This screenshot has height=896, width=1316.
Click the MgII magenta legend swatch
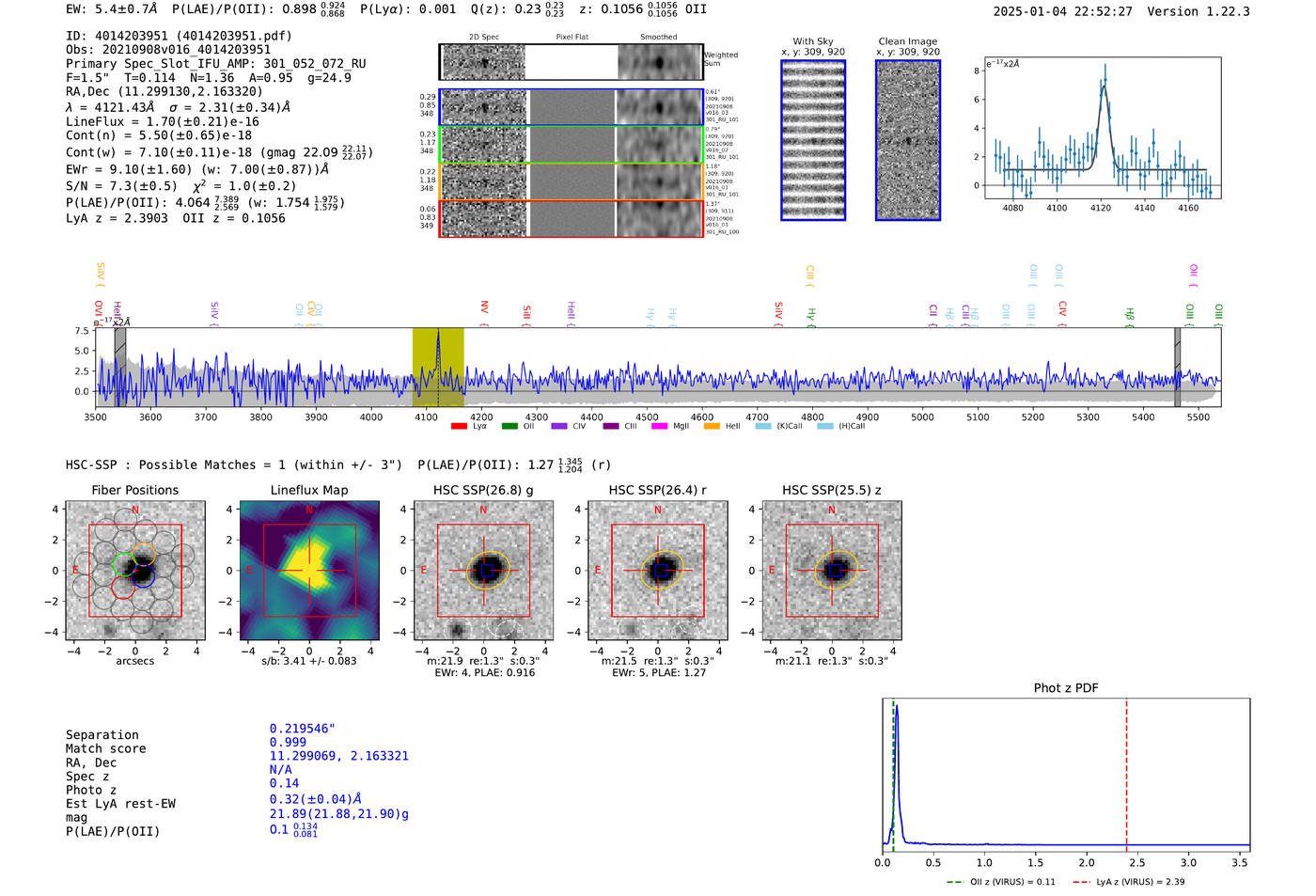click(x=659, y=427)
